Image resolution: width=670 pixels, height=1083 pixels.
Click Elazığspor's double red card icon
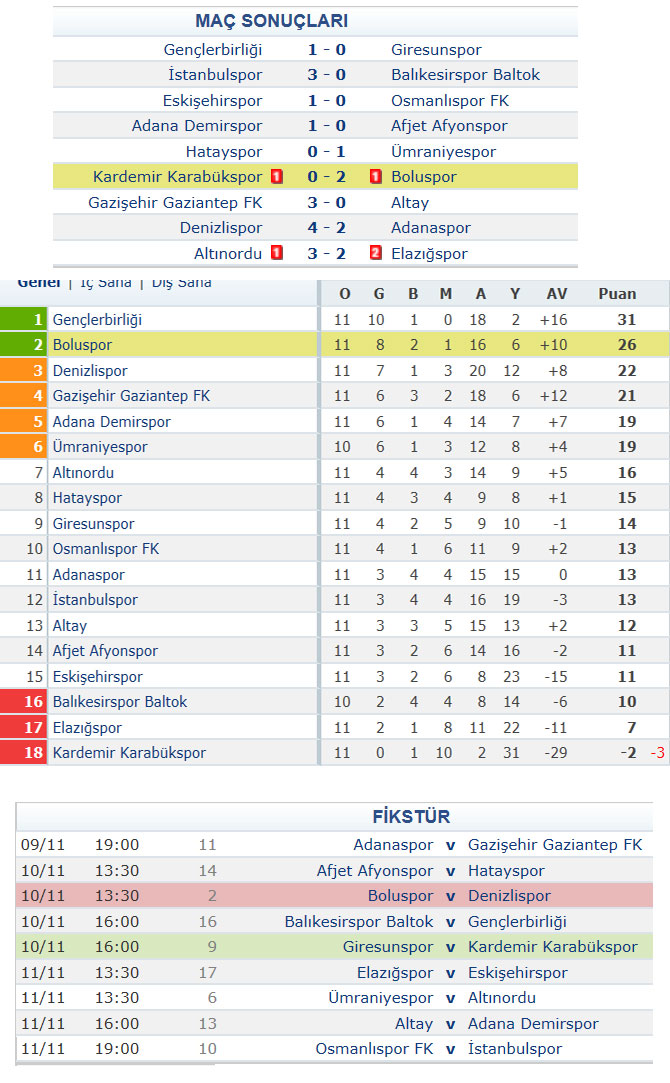[376, 253]
